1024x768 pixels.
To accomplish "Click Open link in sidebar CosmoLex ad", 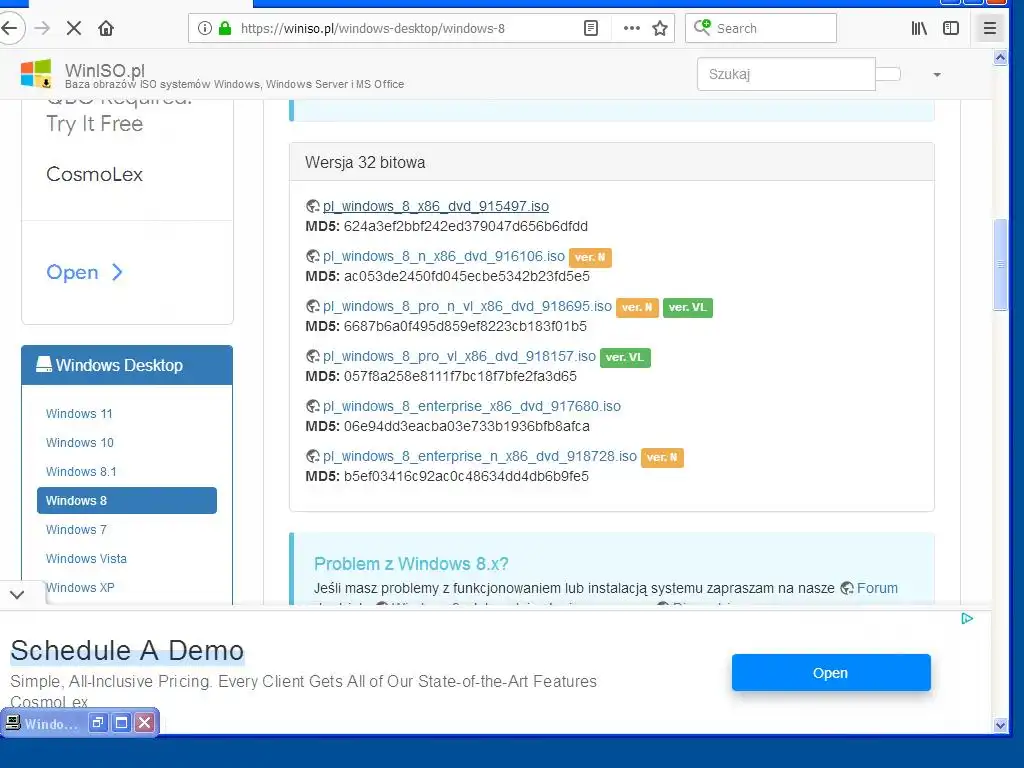I will click(x=72, y=272).
